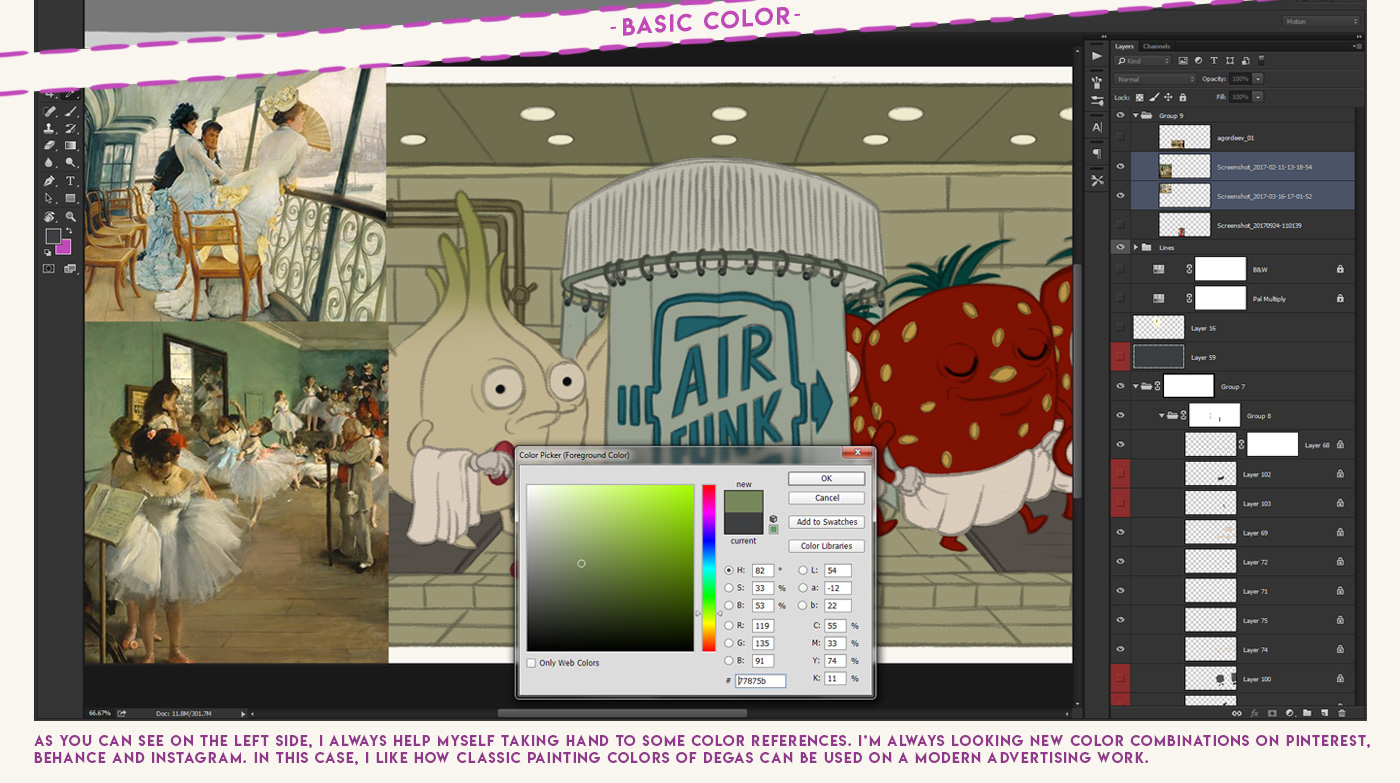Screen dimensions: 1400x783
Task: Collapse the Group 8 folder
Action: click(x=1162, y=415)
